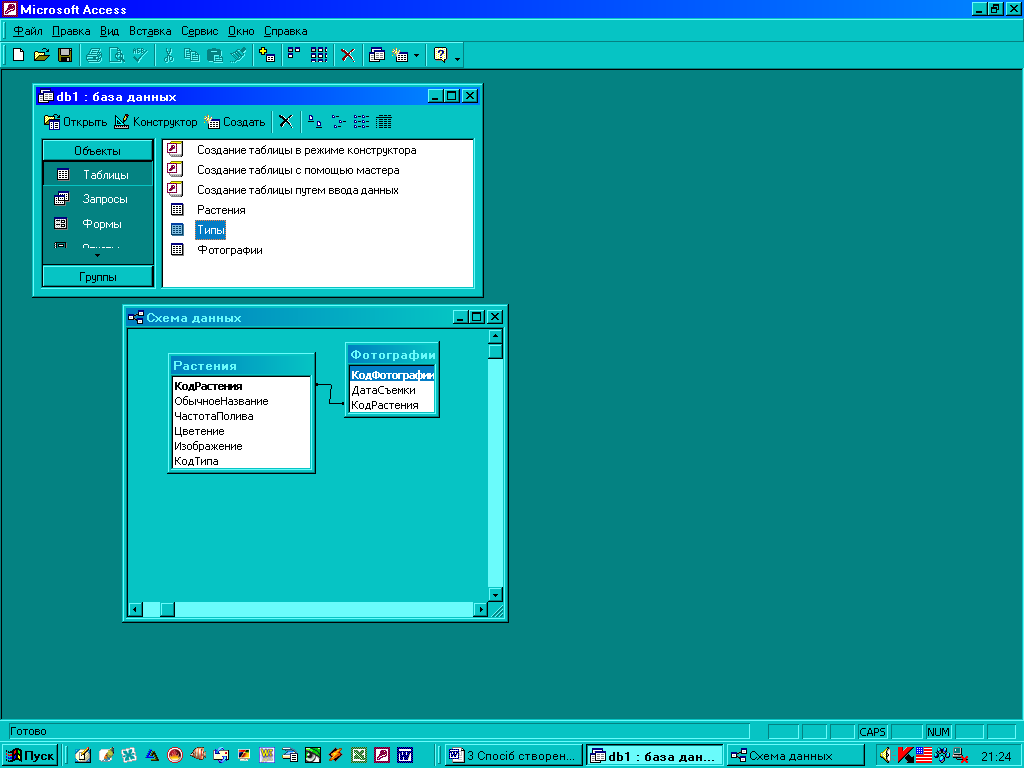Click the Show Table (add table) icon
The height and width of the screenshot is (768, 1024).
(266, 55)
